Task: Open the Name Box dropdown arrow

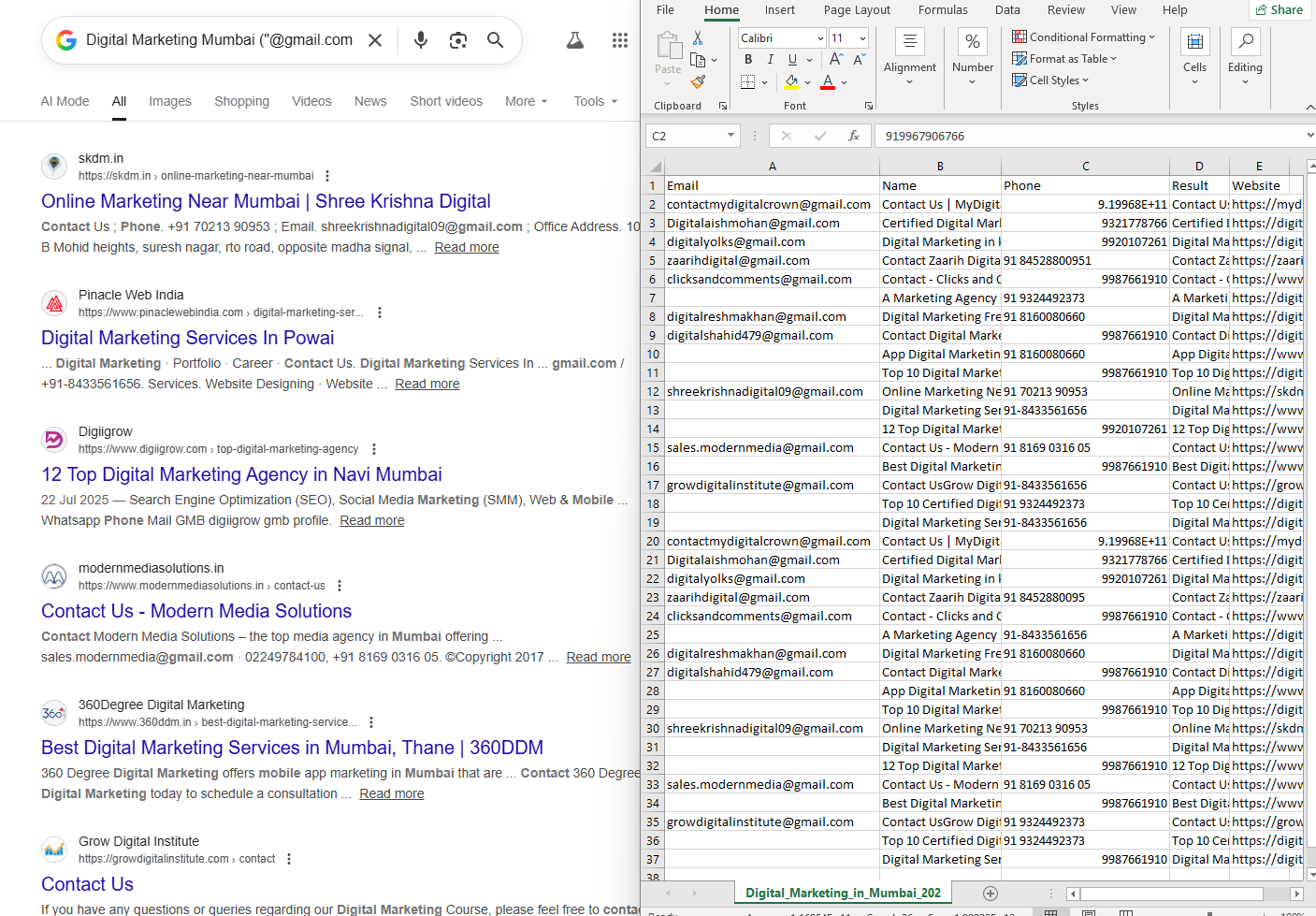Action: pyautogui.click(x=730, y=136)
